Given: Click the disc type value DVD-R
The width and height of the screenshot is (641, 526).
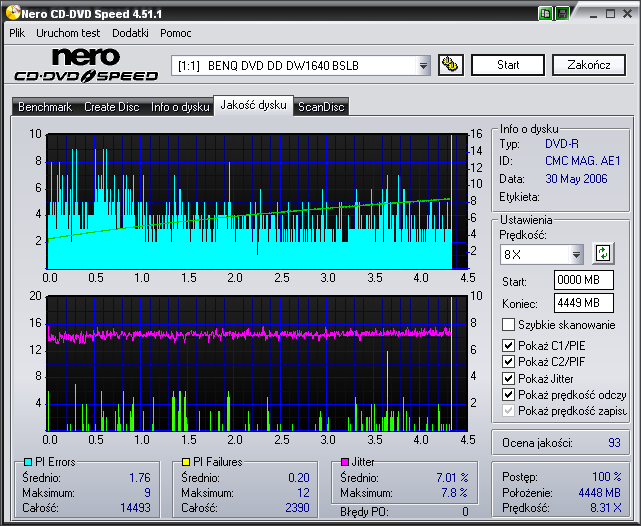Looking at the screenshot, I should (x=562, y=144).
